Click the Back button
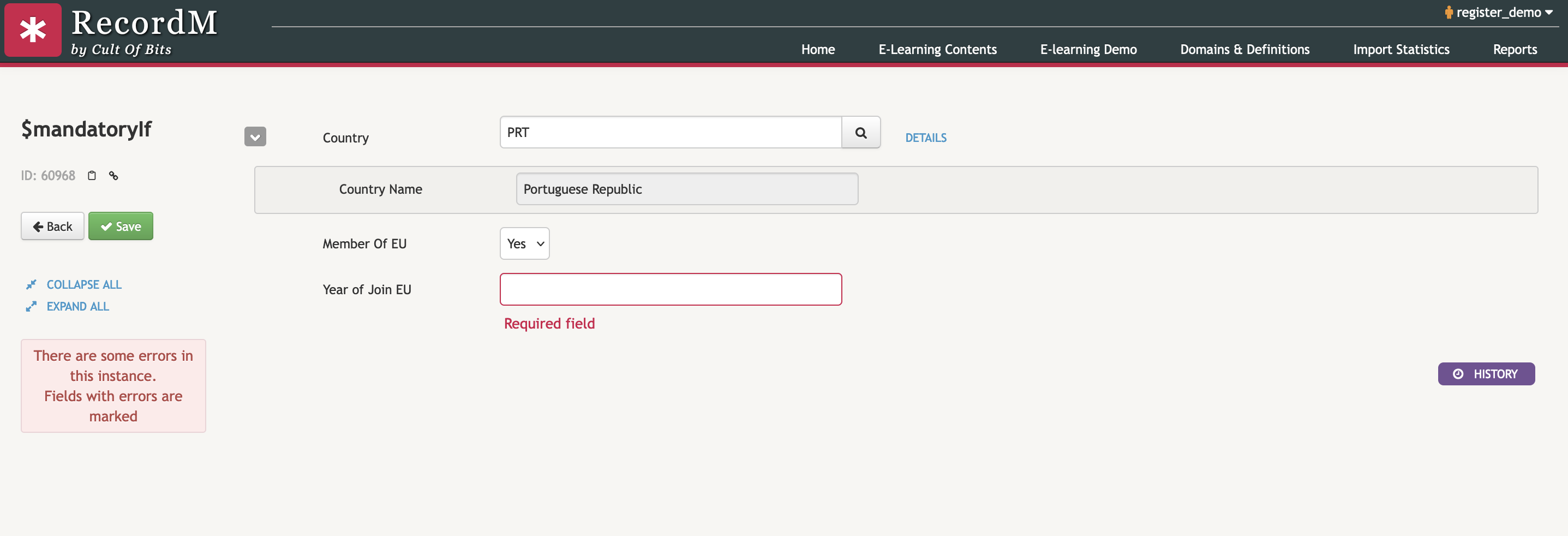The height and width of the screenshot is (536, 1568). point(52,226)
